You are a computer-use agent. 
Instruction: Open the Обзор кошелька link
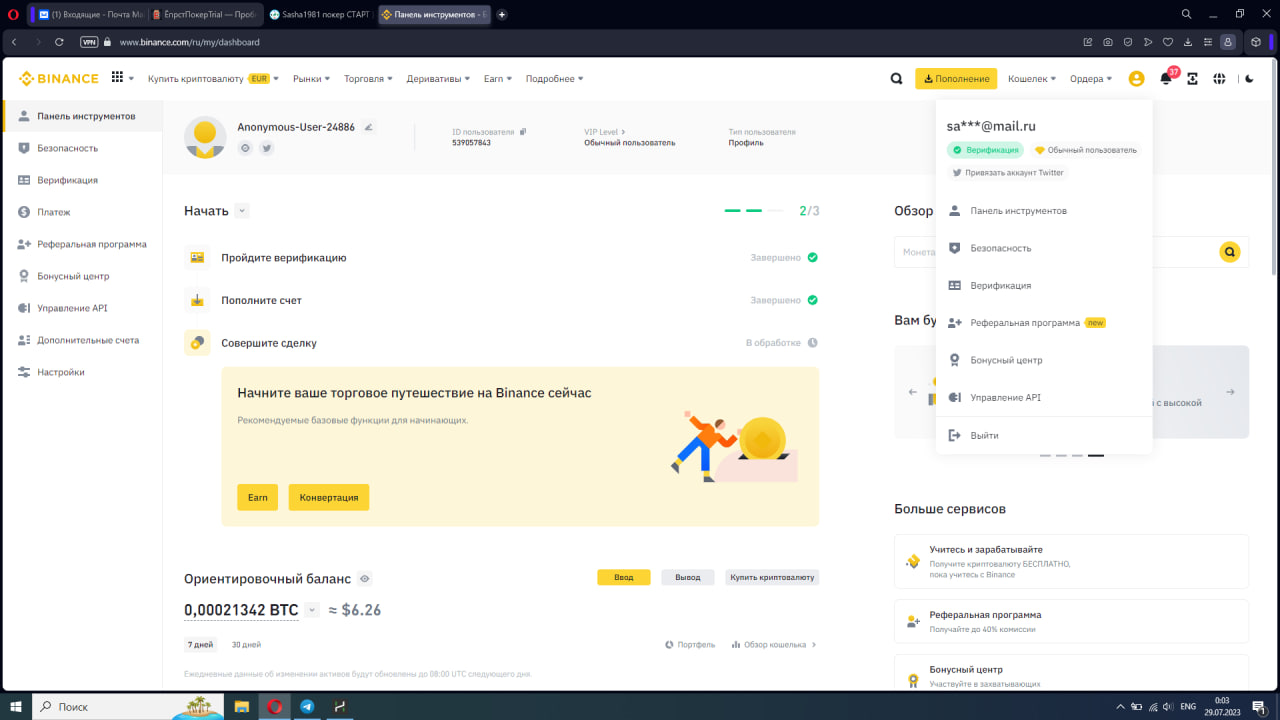tap(774, 645)
